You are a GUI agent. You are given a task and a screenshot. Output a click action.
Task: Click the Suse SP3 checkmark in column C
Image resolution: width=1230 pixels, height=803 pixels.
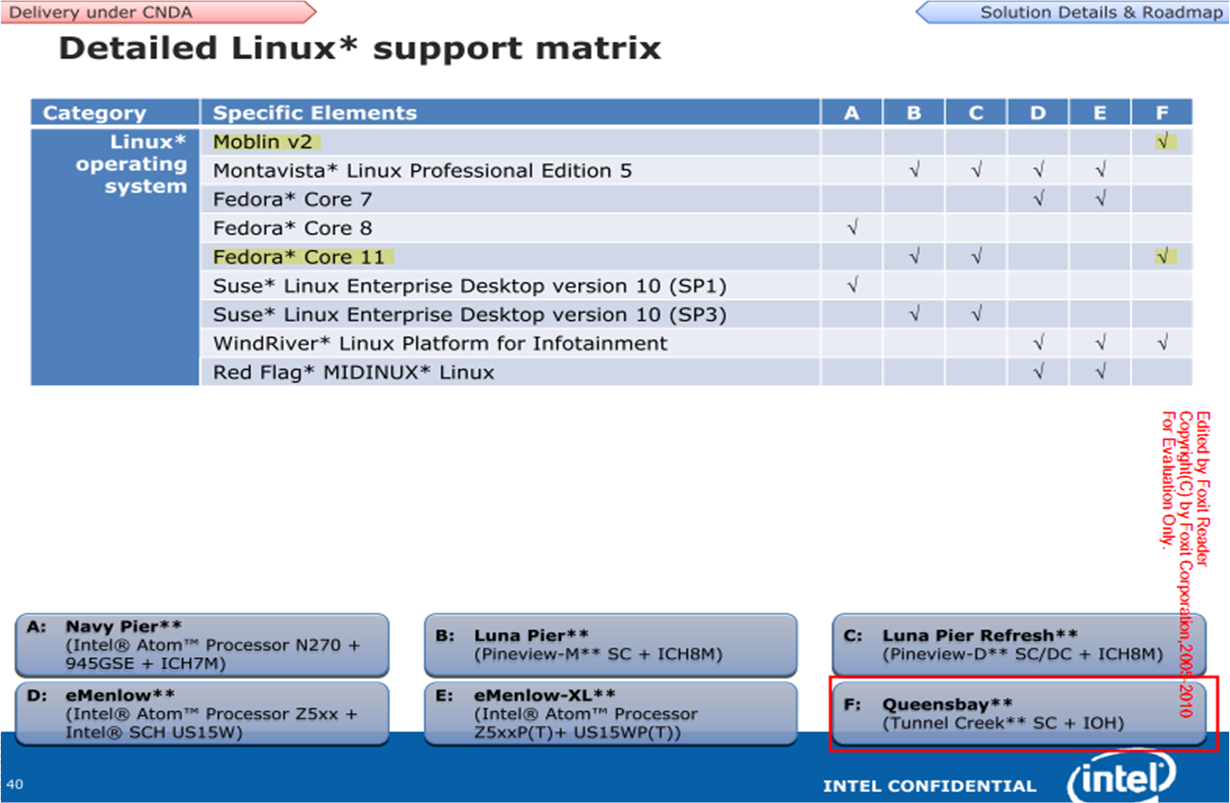[976, 315]
